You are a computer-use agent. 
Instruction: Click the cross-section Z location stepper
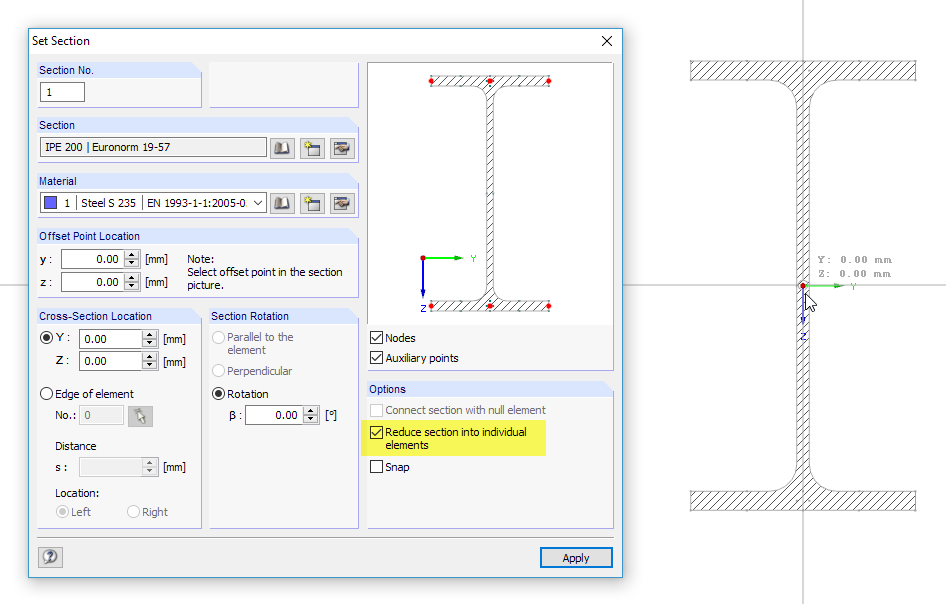pos(150,361)
